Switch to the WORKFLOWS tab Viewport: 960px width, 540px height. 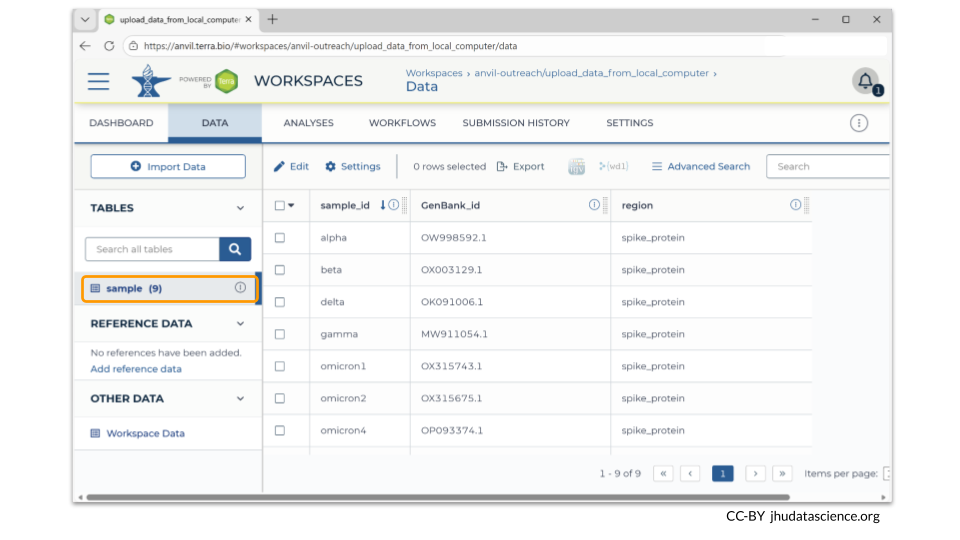(402, 123)
